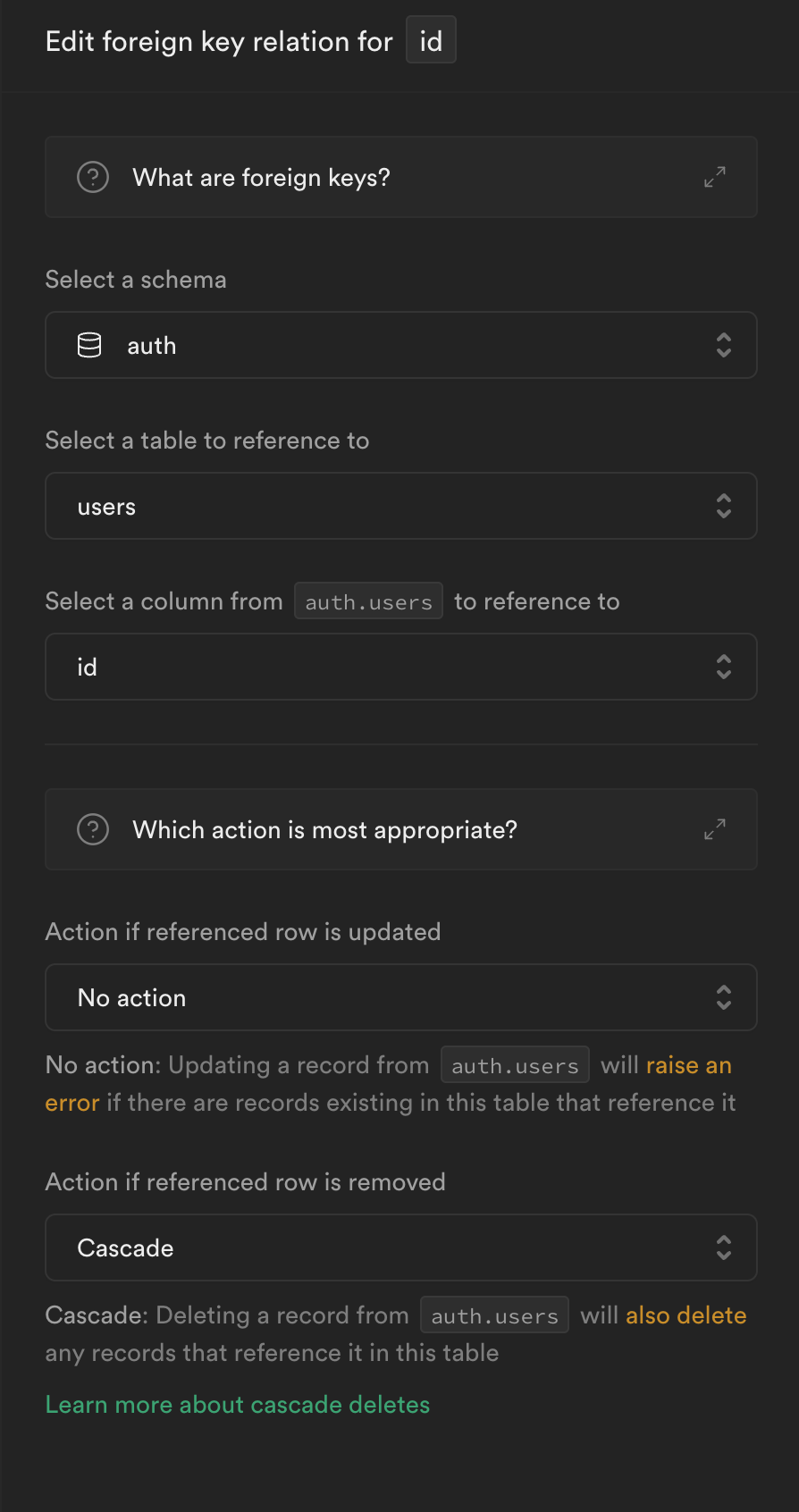
Task: Click the up-down chevron on the 'No action' selector
Action: tap(724, 997)
